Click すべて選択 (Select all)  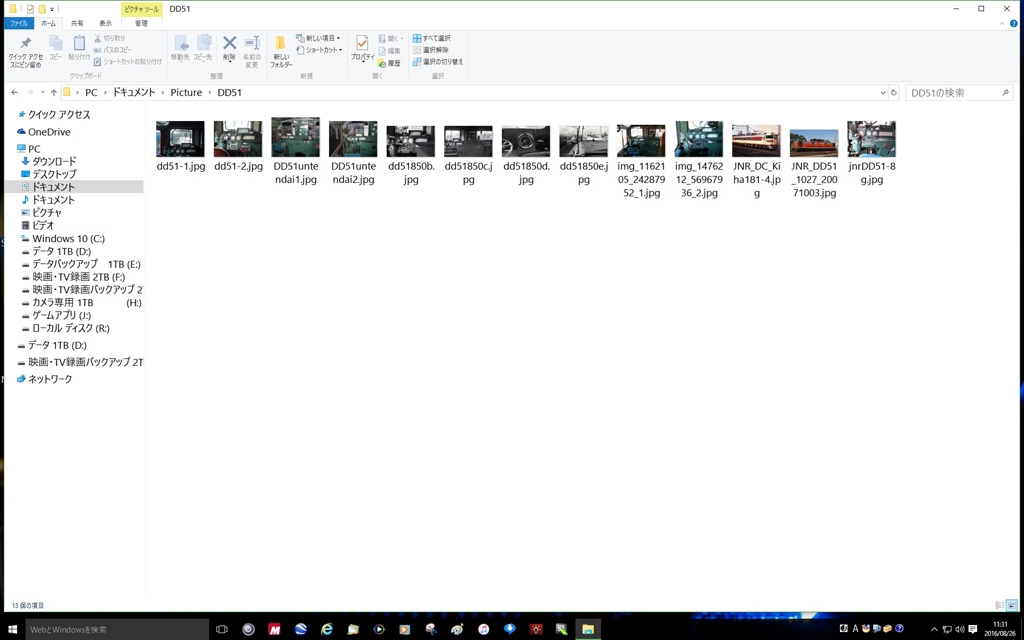432,38
